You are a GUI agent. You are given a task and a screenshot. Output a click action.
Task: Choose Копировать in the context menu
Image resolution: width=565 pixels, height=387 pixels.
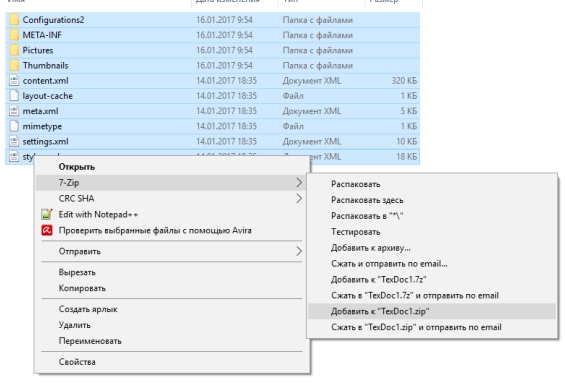(x=172, y=288)
